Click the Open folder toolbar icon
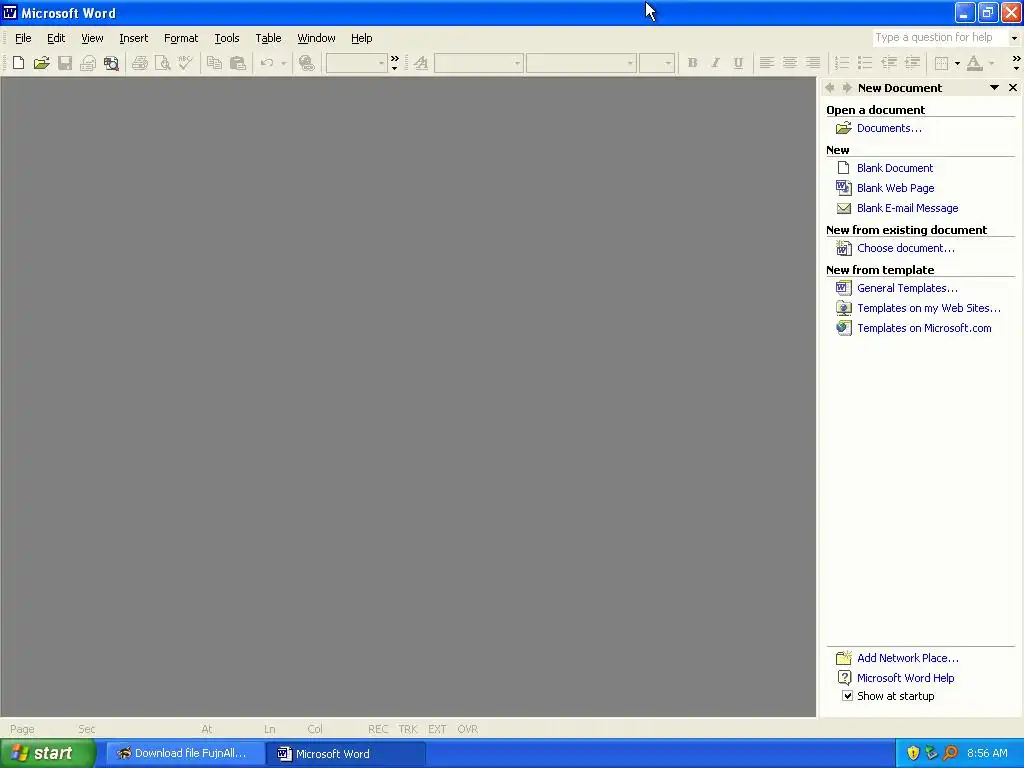This screenshot has width=1024, height=768. [41, 63]
